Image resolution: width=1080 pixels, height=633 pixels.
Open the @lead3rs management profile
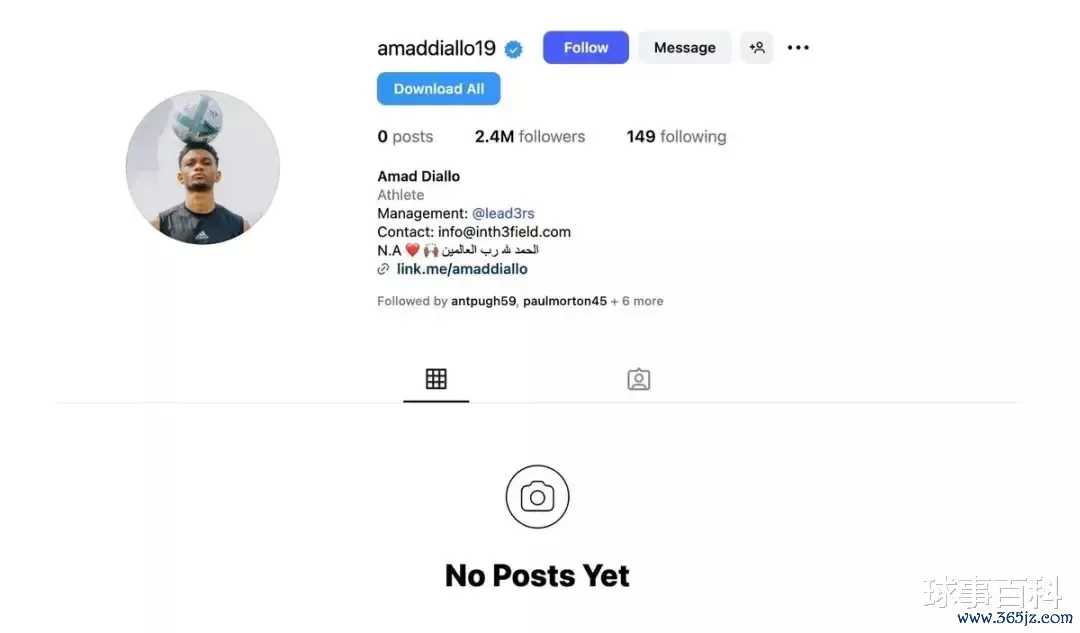coord(503,214)
